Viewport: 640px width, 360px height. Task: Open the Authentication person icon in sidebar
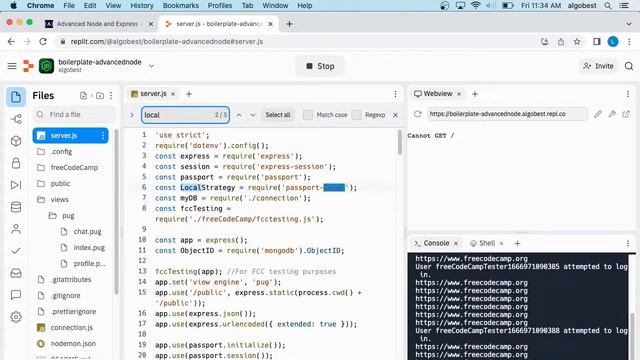pos(16,229)
